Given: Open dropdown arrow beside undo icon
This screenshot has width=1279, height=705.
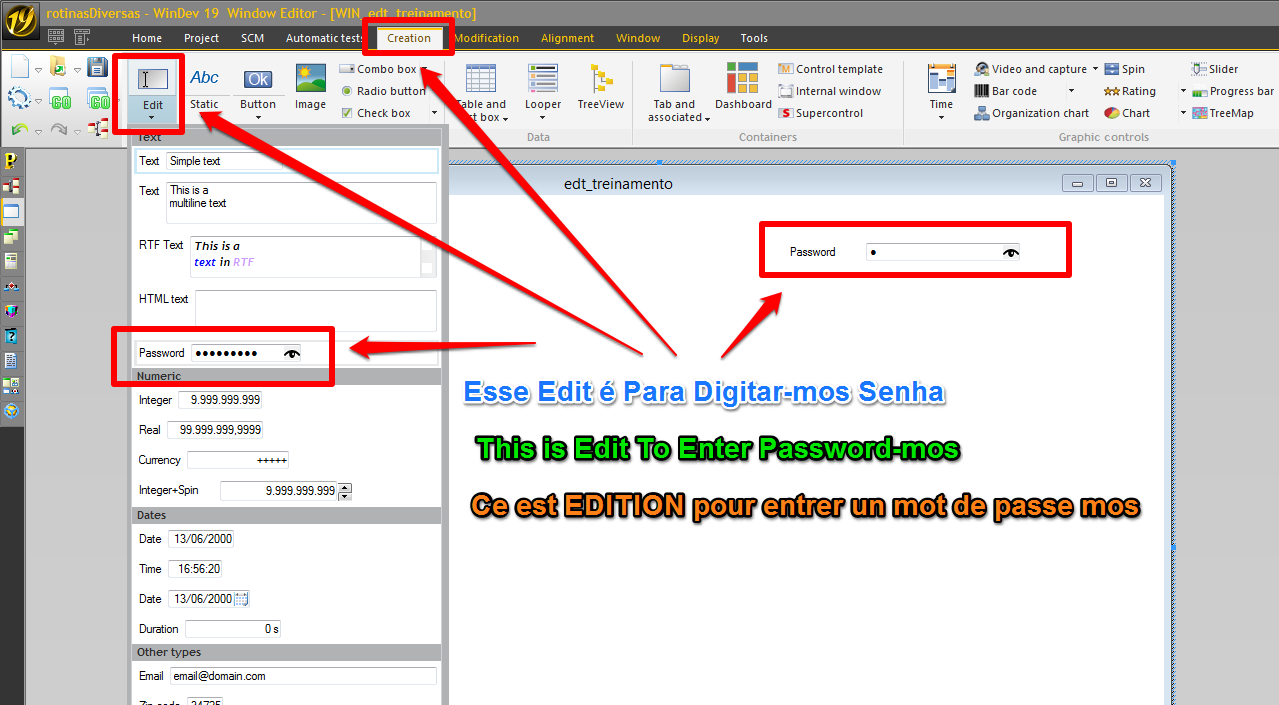Looking at the screenshot, I should [x=39, y=131].
